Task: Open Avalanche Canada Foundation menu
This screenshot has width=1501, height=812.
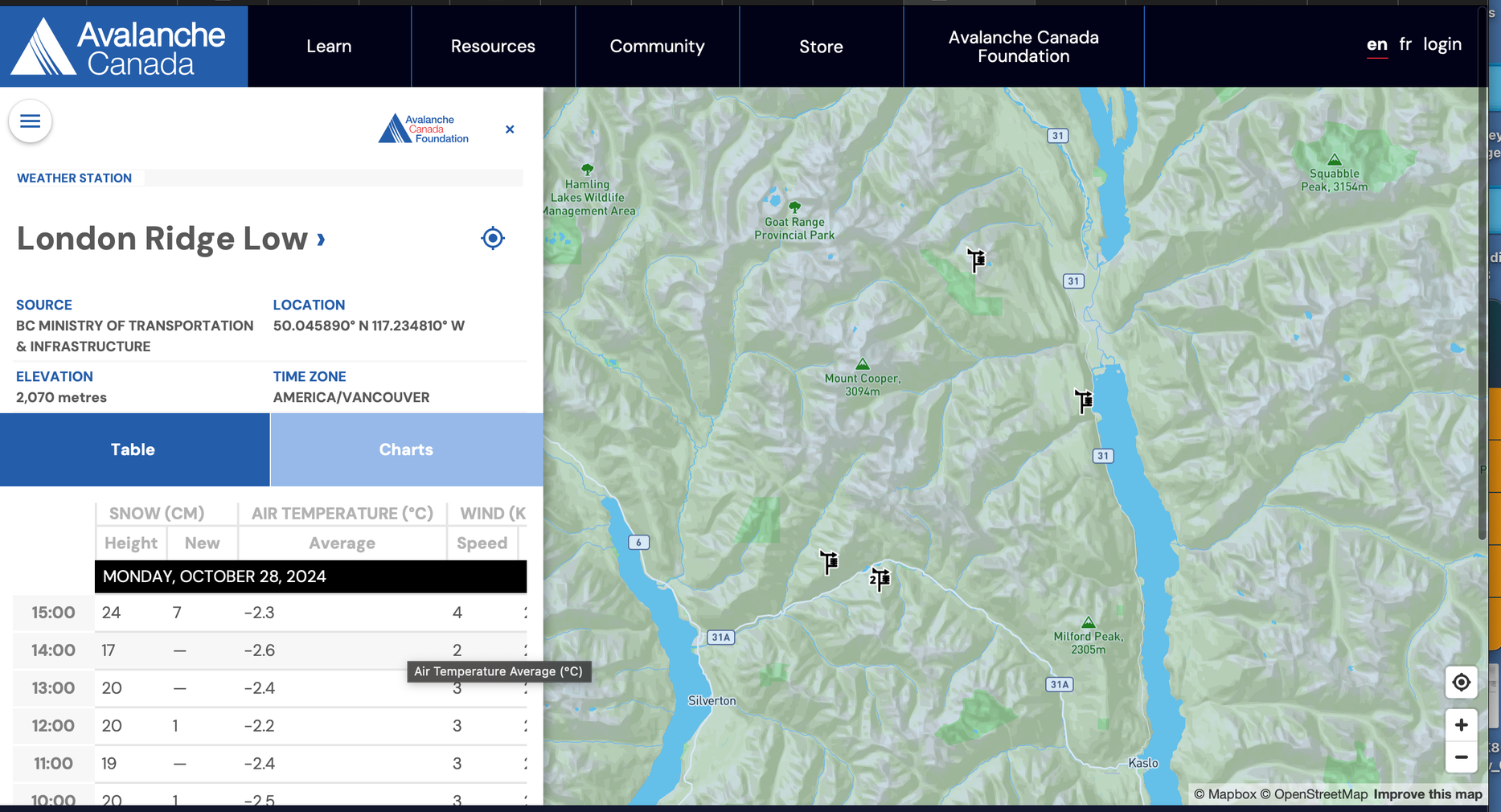Action: tap(1023, 47)
